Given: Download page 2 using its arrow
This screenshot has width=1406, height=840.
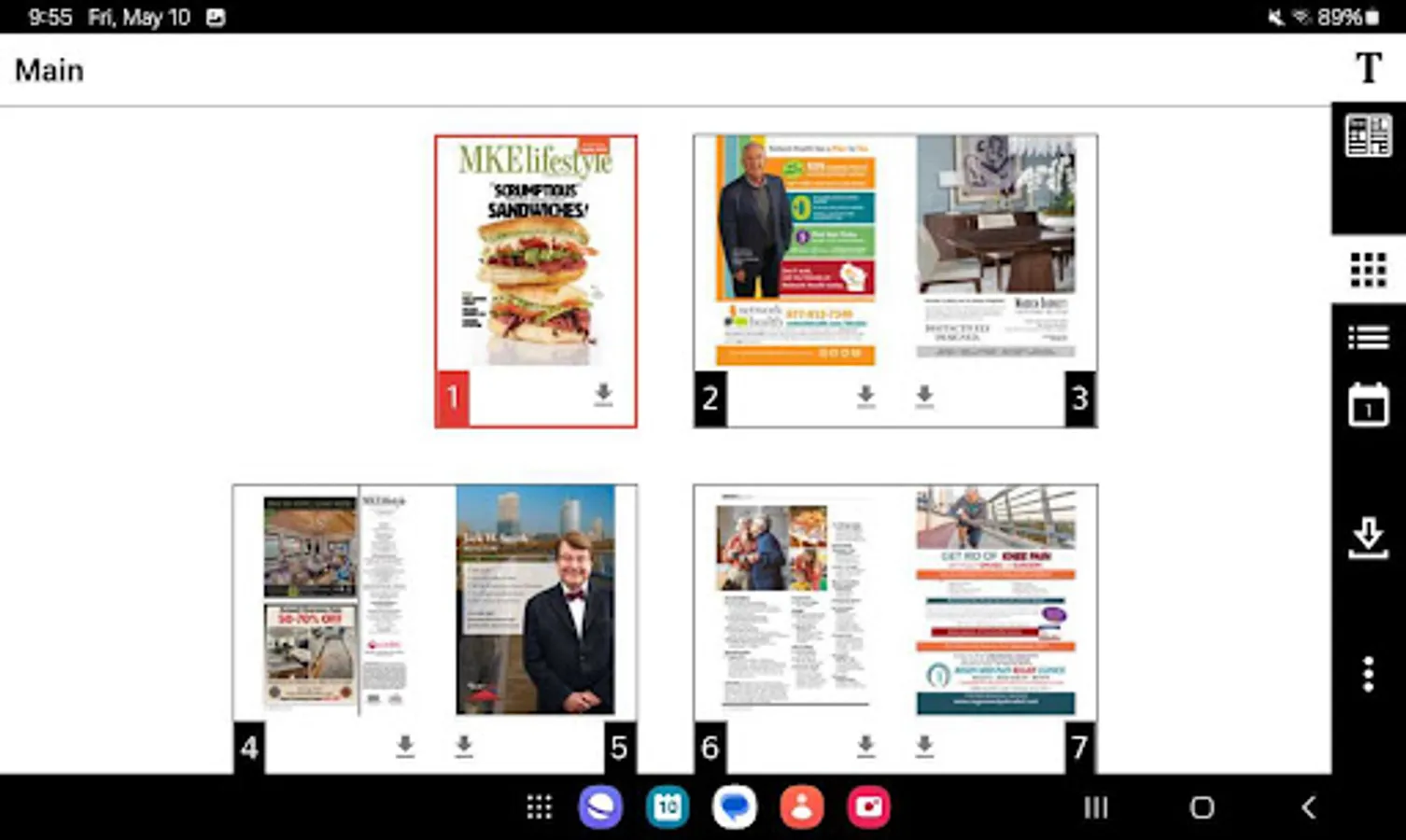Looking at the screenshot, I should [865, 397].
